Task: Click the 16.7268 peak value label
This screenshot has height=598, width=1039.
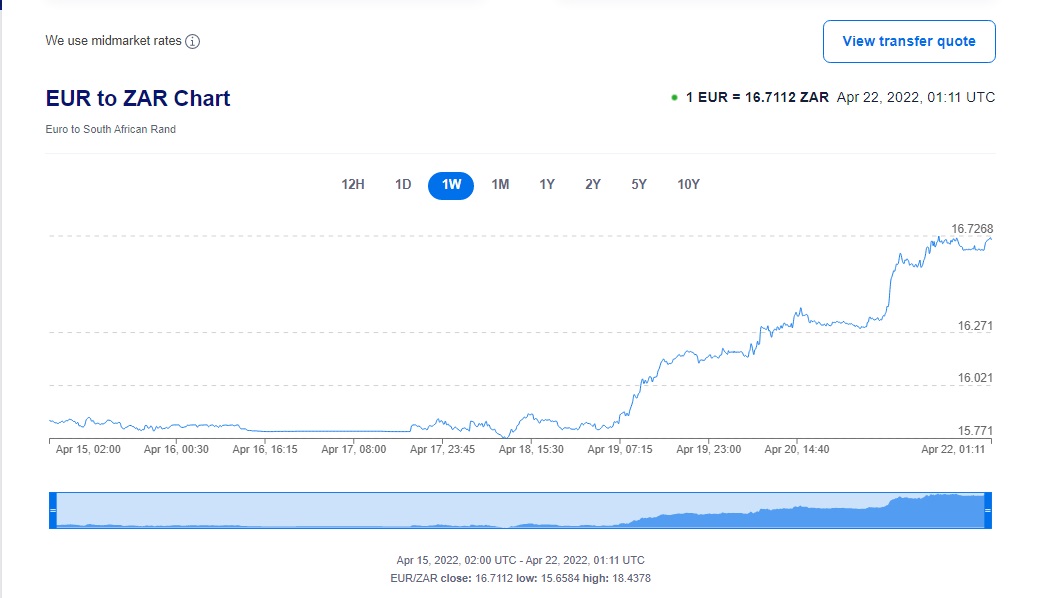Action: (972, 229)
